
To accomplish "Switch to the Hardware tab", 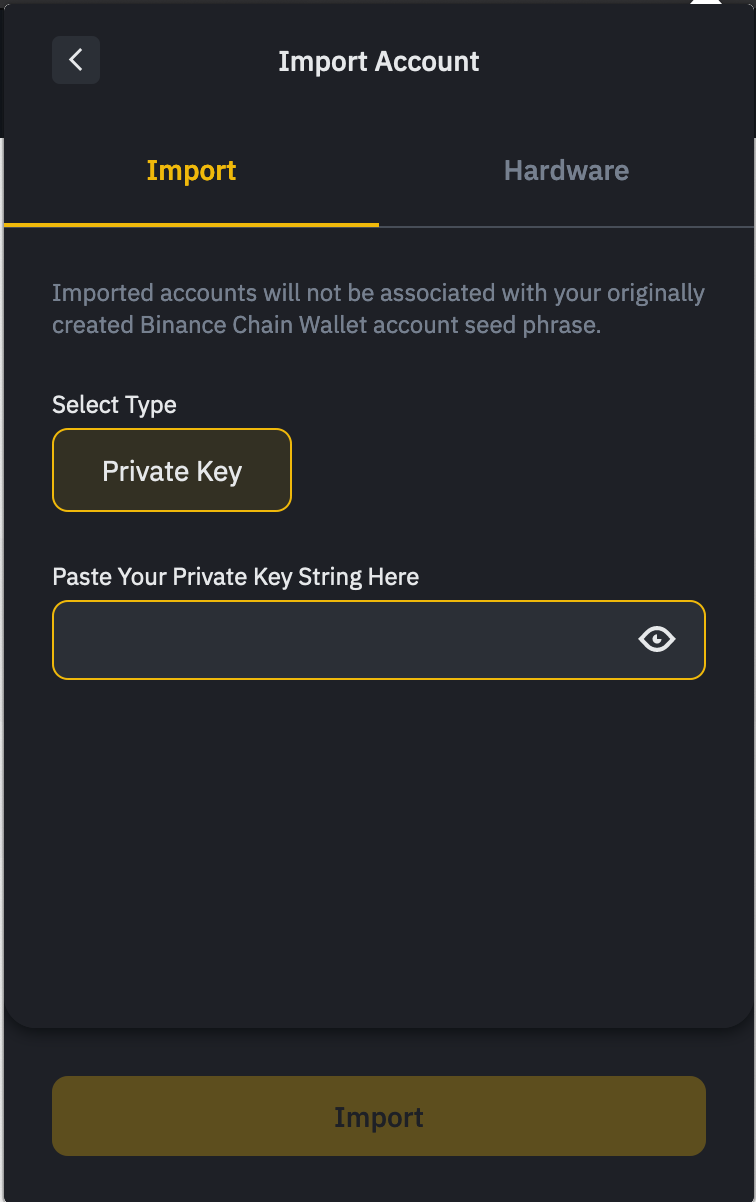I will tap(566, 170).
